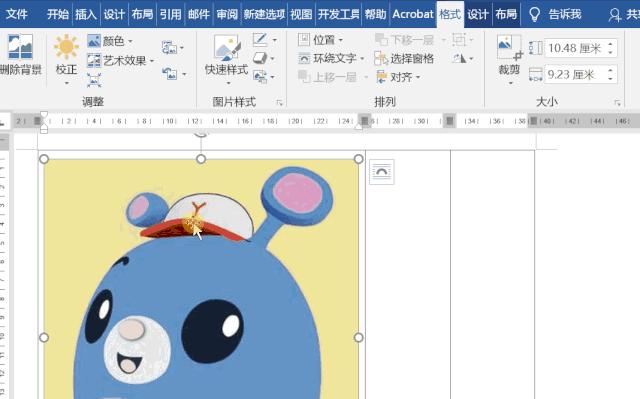Click the picture layout icon
Screen dimensions: 640x399
(x=260, y=76)
